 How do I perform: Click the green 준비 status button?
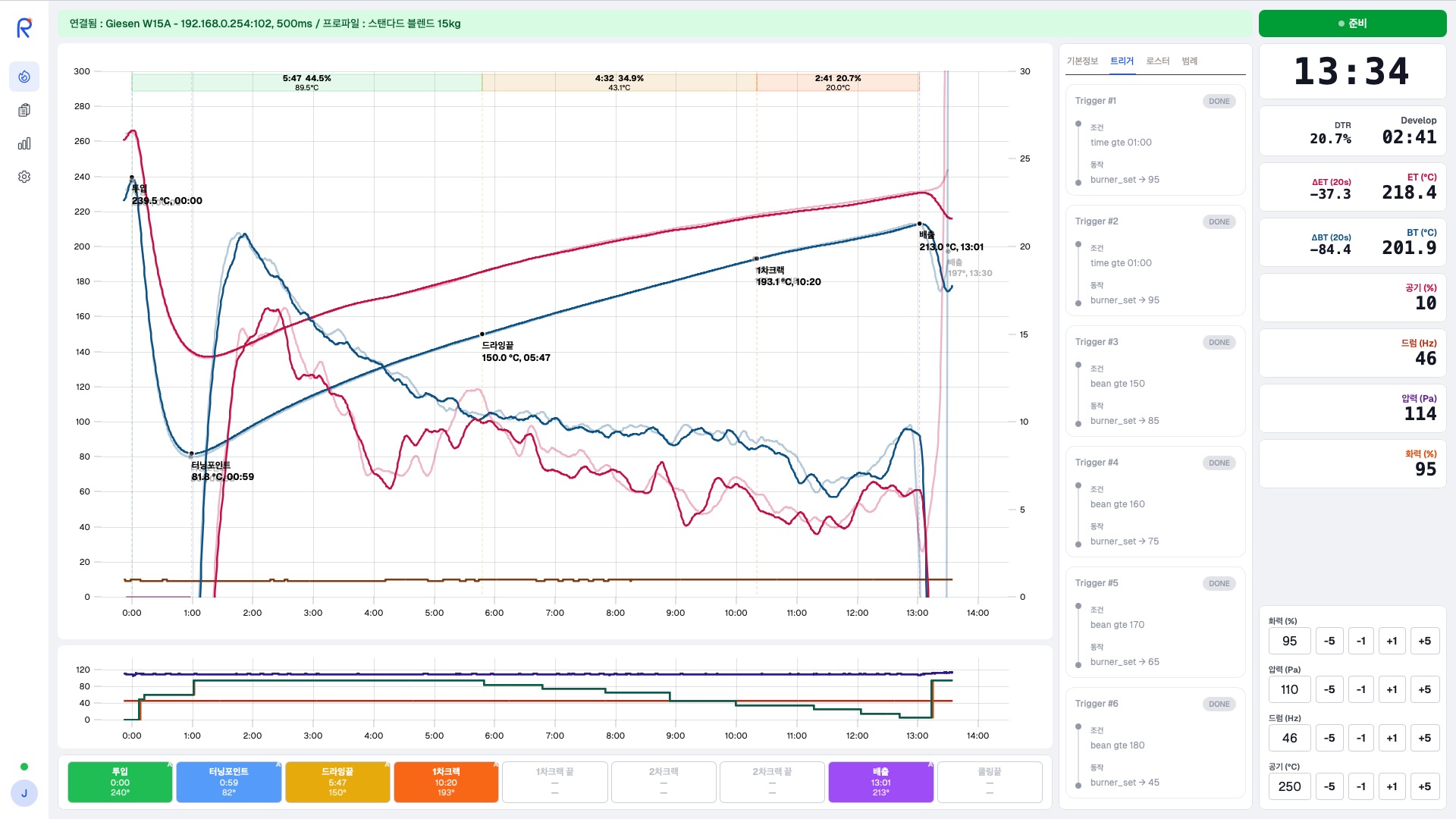coord(1352,24)
